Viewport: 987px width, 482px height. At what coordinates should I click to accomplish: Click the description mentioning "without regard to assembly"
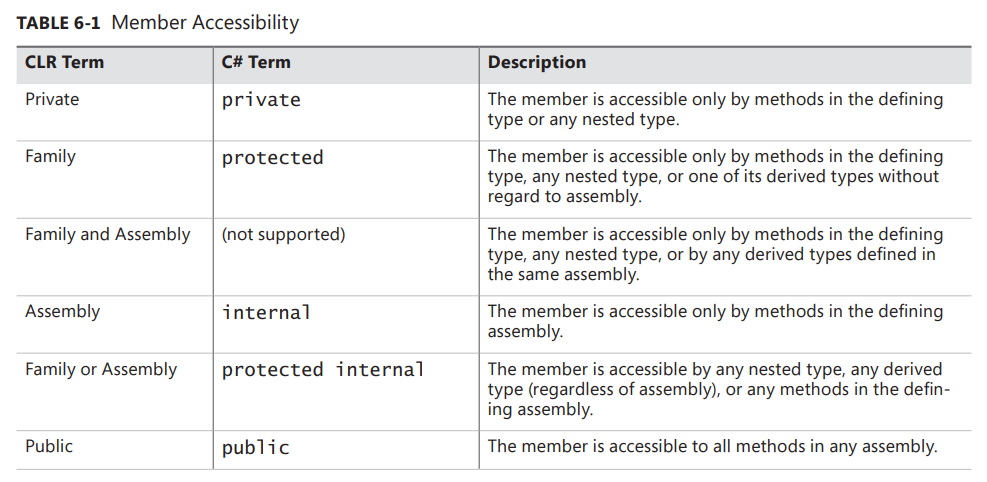[715, 177]
